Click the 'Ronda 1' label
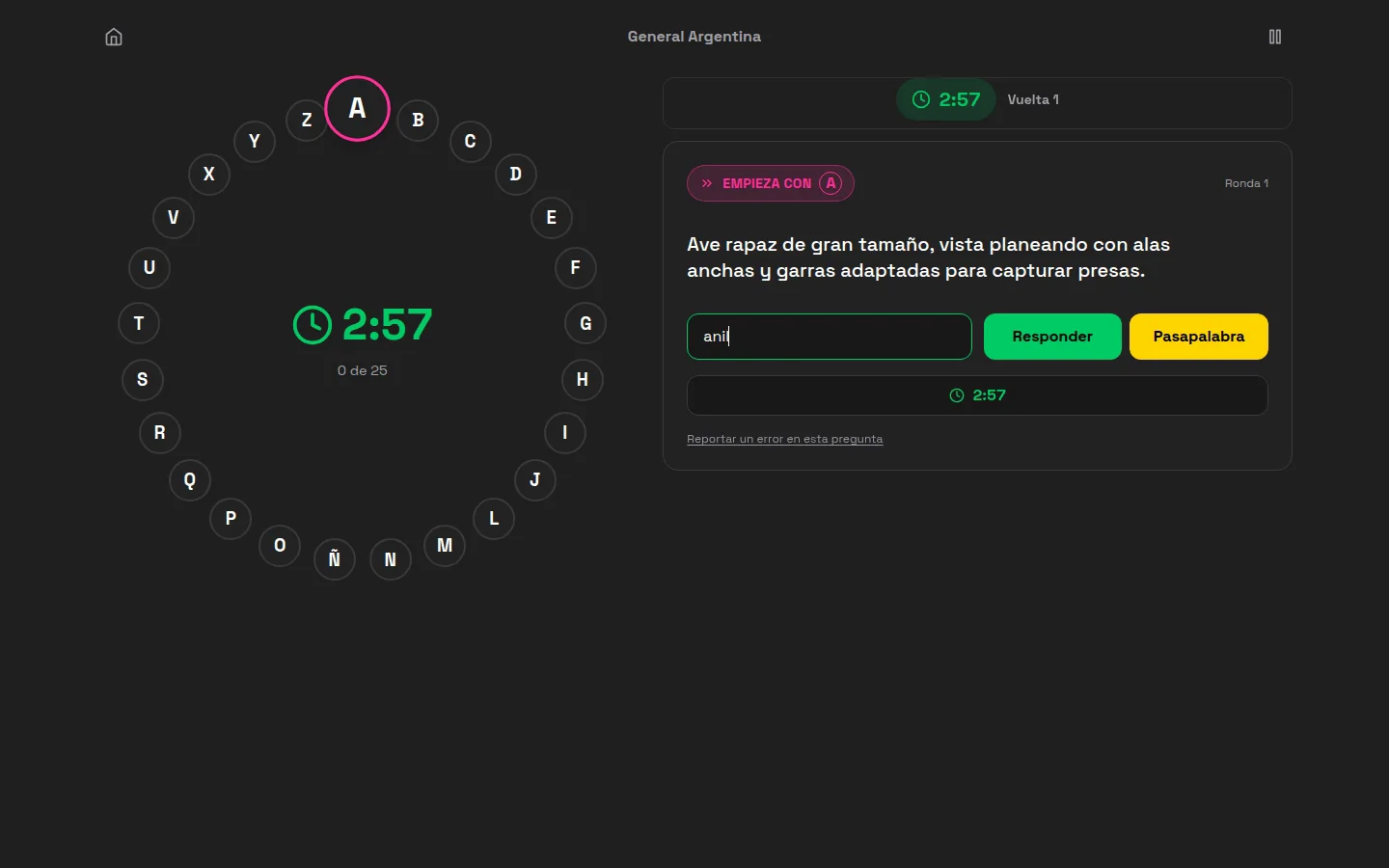 pos(1246,183)
